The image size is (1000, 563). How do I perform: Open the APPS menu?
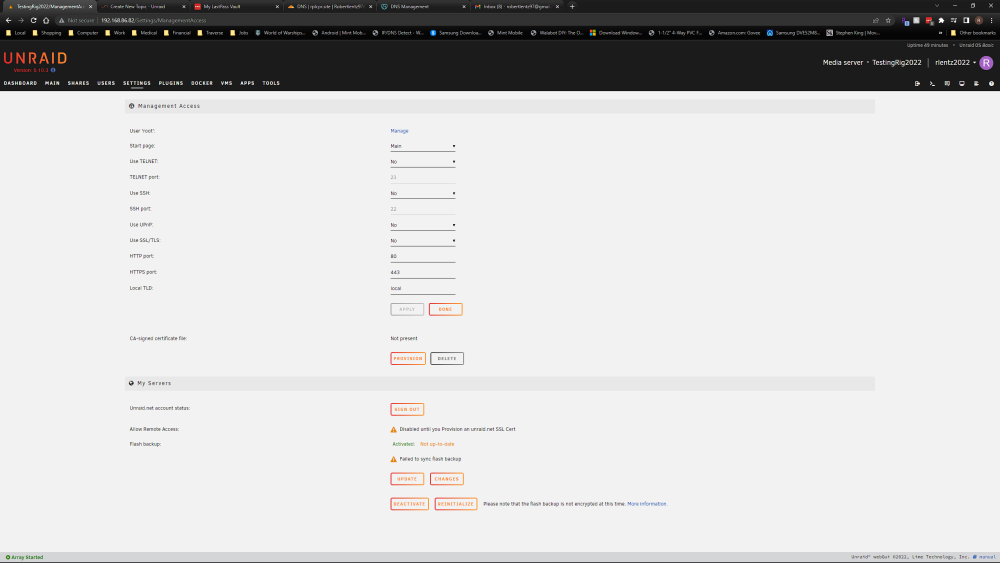pos(247,83)
